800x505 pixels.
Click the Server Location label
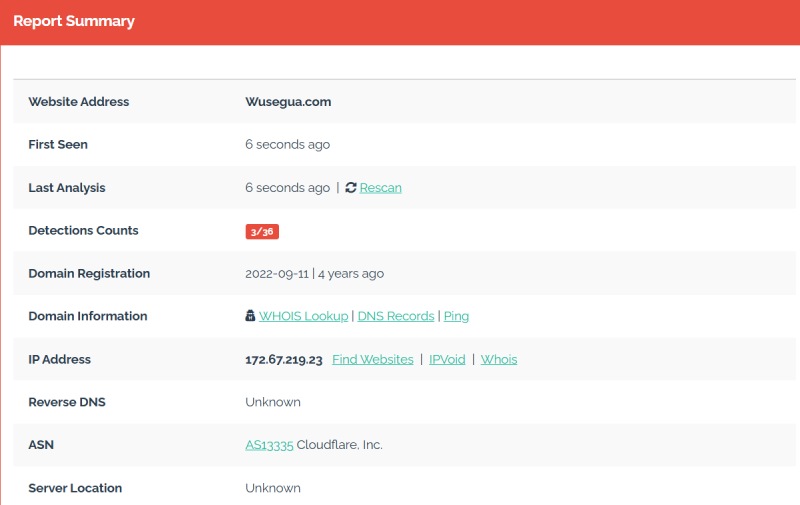click(76, 488)
